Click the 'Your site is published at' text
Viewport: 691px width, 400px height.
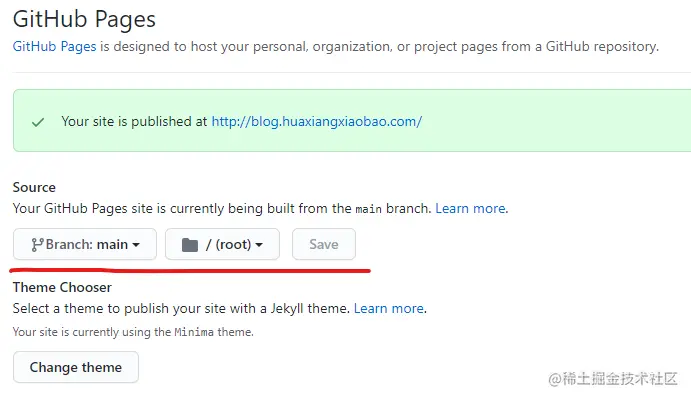(x=134, y=122)
